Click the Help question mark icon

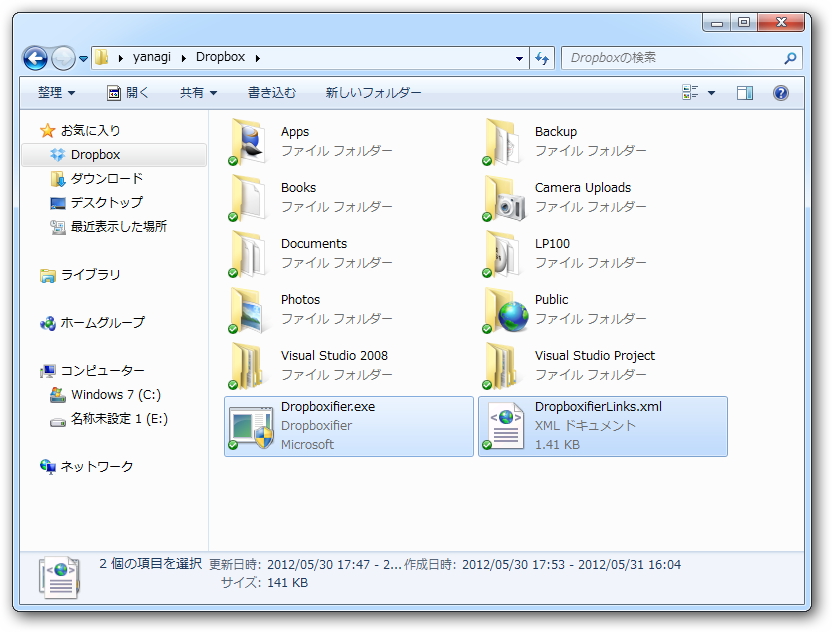[782, 93]
